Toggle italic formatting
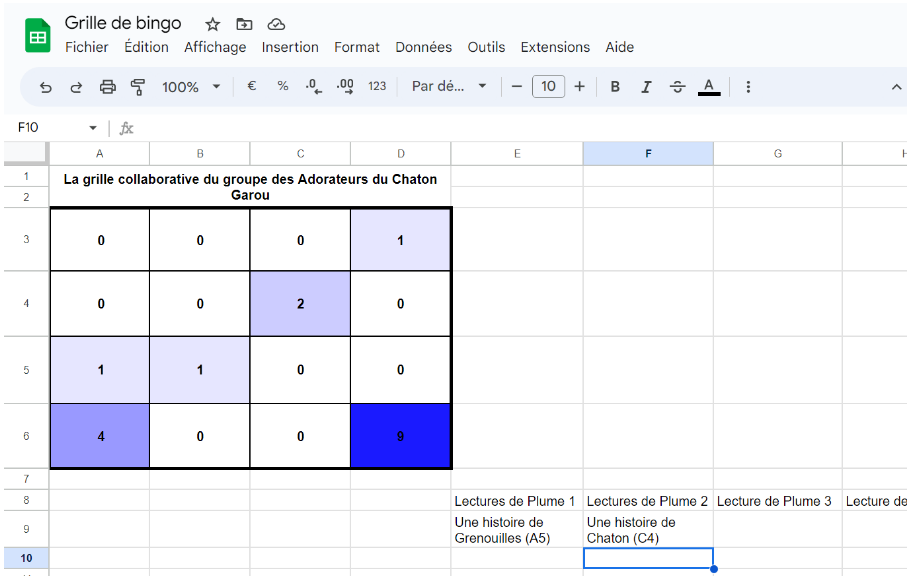 646,87
